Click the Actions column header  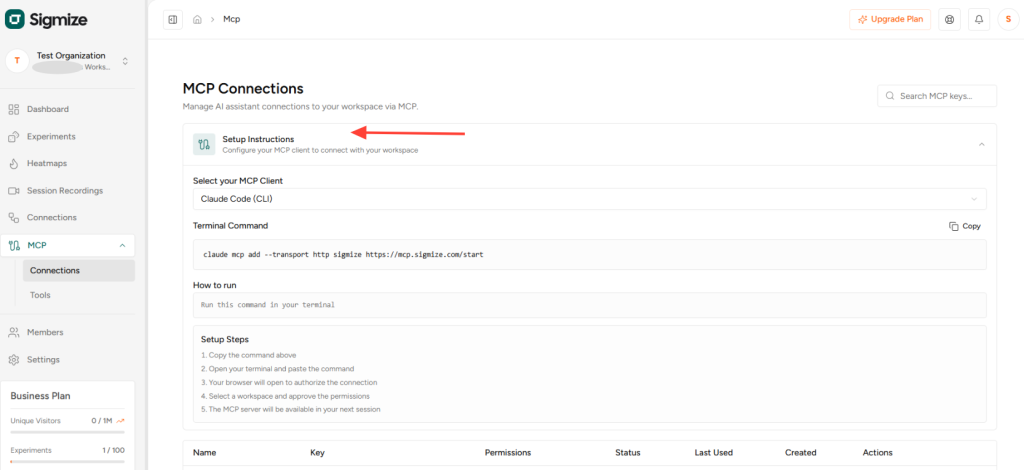(x=877, y=452)
